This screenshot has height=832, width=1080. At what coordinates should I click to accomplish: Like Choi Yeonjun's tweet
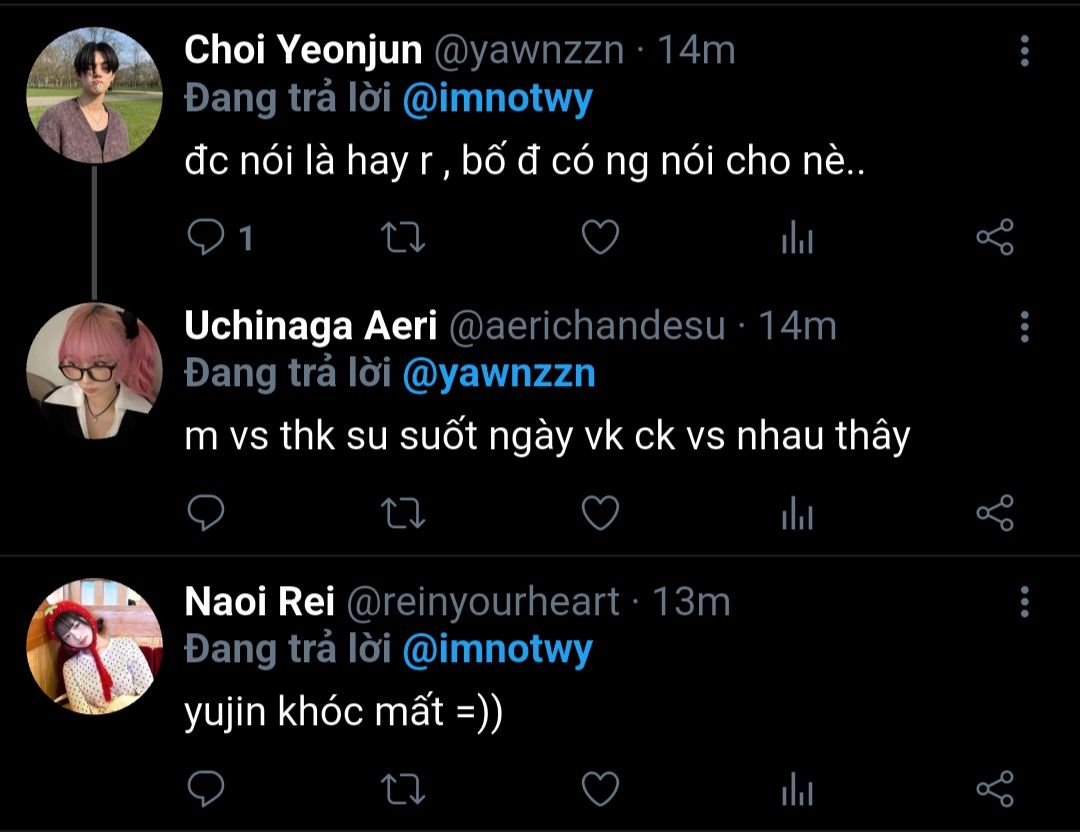[600, 238]
